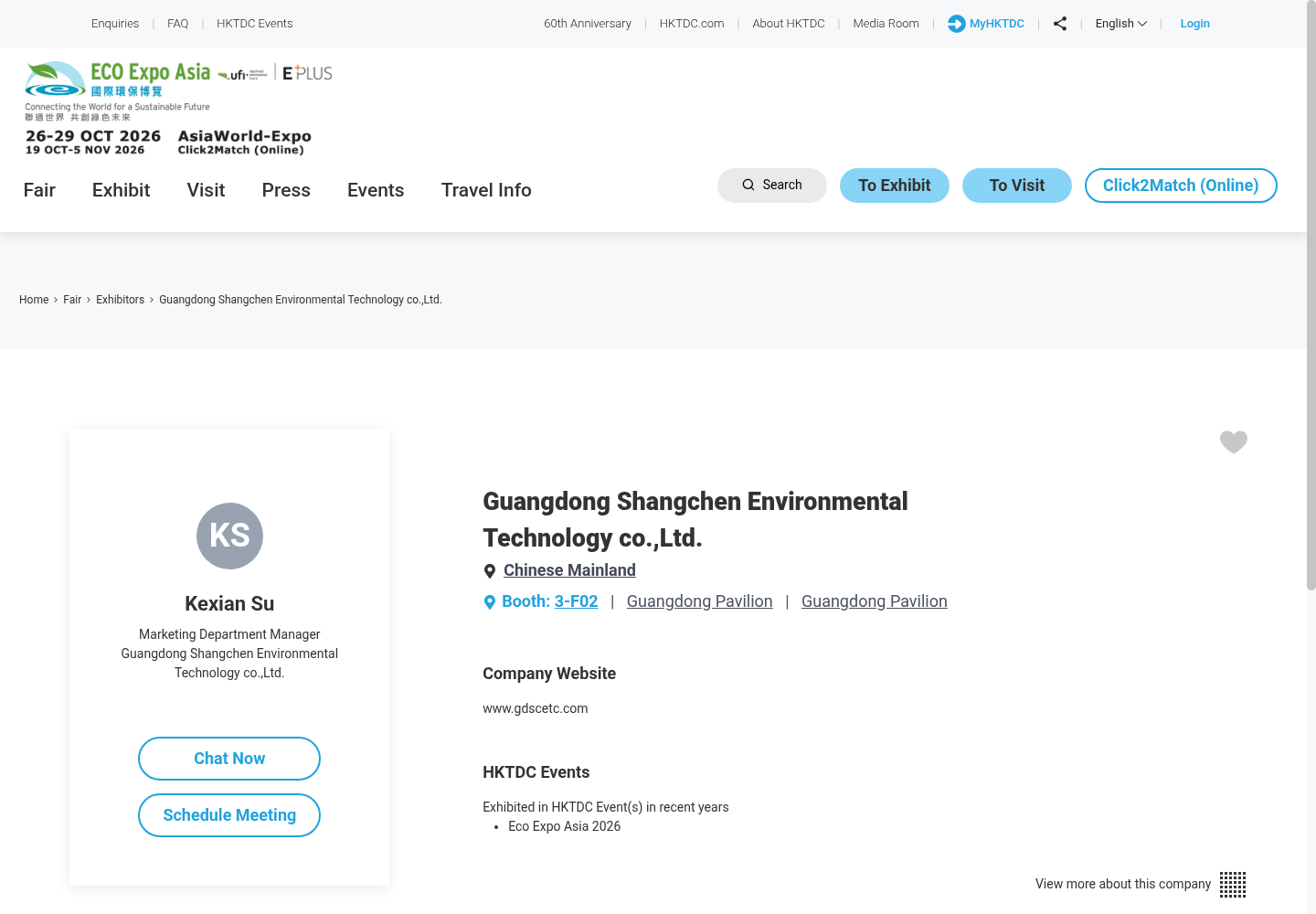Add company to favorites with heart icon
The width and height of the screenshot is (1316, 914).
[1234, 442]
